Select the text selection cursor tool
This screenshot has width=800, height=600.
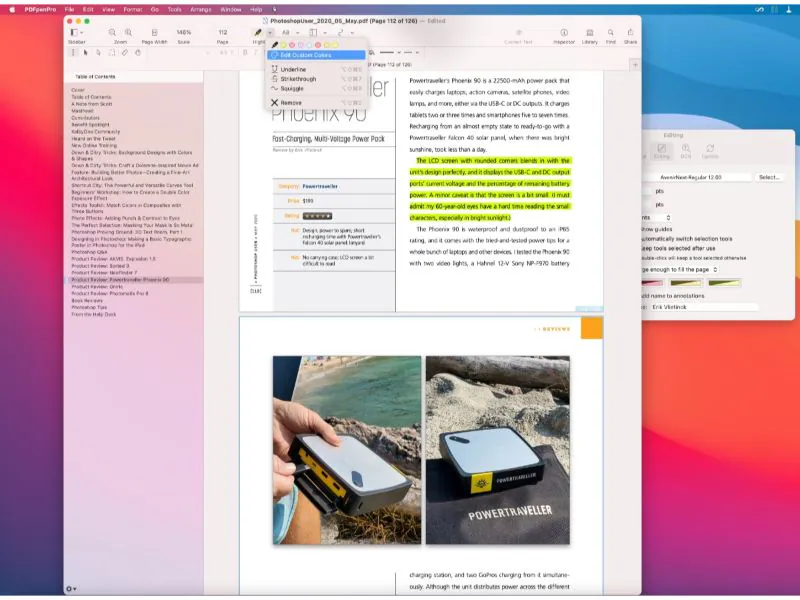pos(73,53)
